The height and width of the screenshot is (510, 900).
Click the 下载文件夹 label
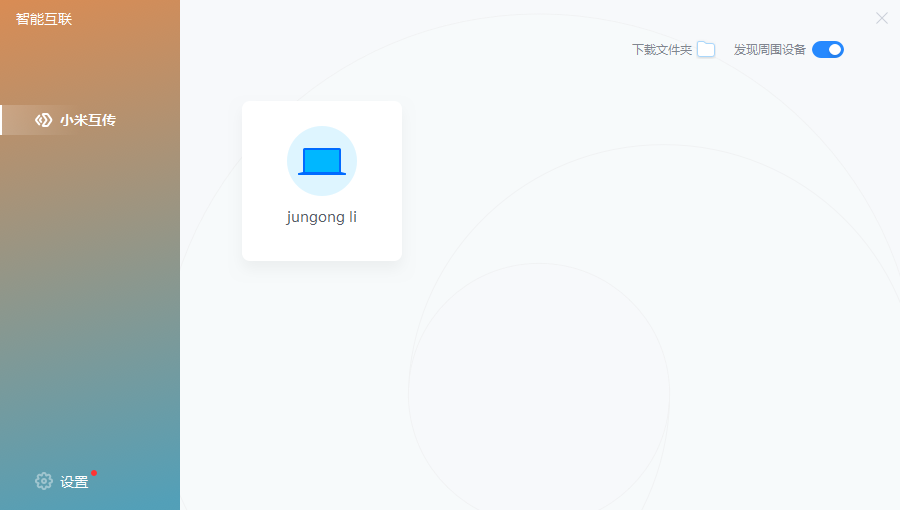pyautogui.click(x=662, y=50)
